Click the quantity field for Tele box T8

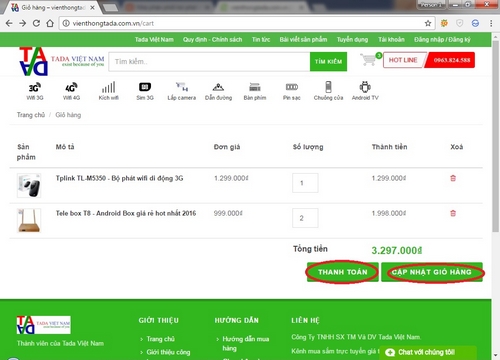pos(305,218)
